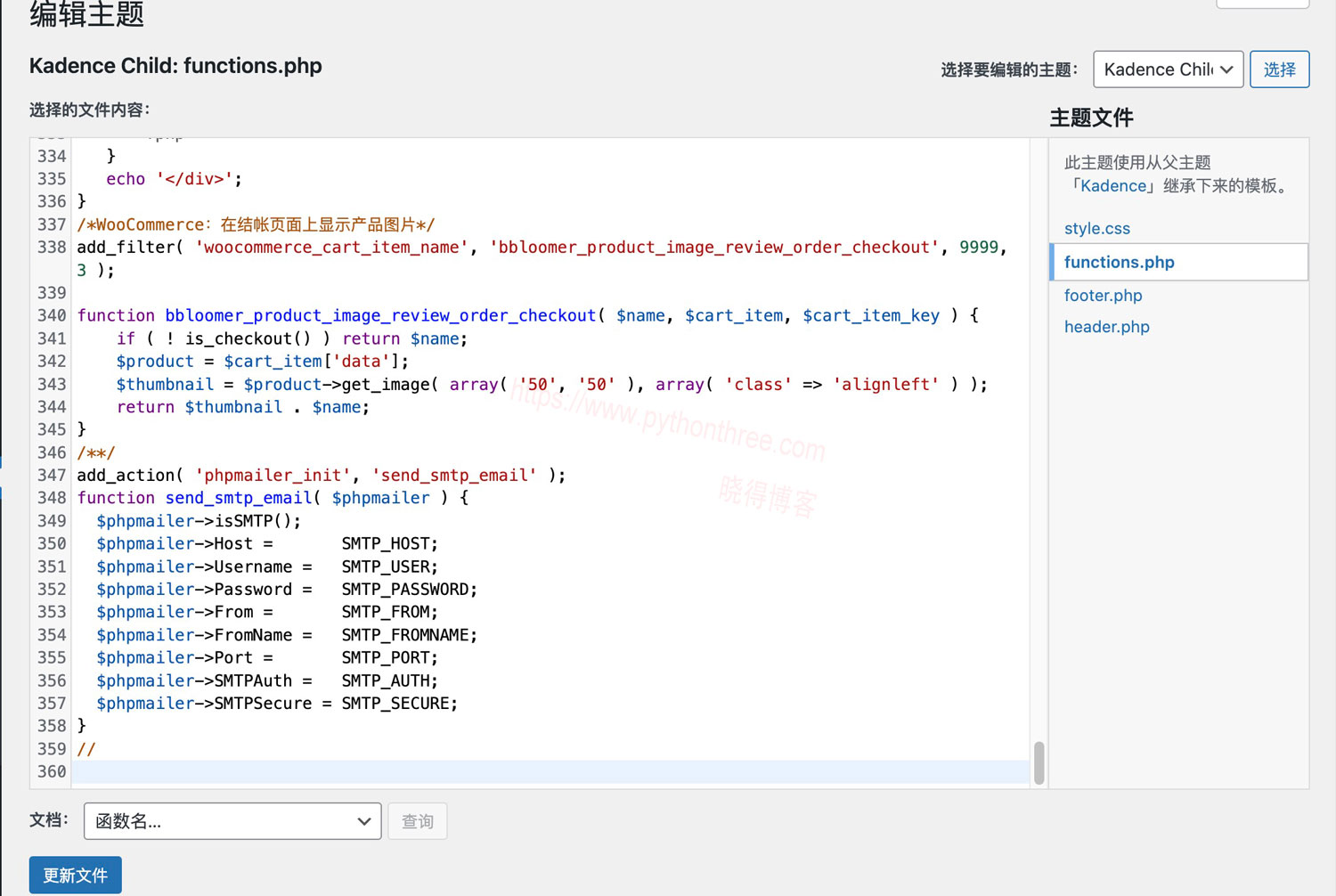The image size is (1336, 896).
Task: Click the 9999 priority number
Action: 979,247
